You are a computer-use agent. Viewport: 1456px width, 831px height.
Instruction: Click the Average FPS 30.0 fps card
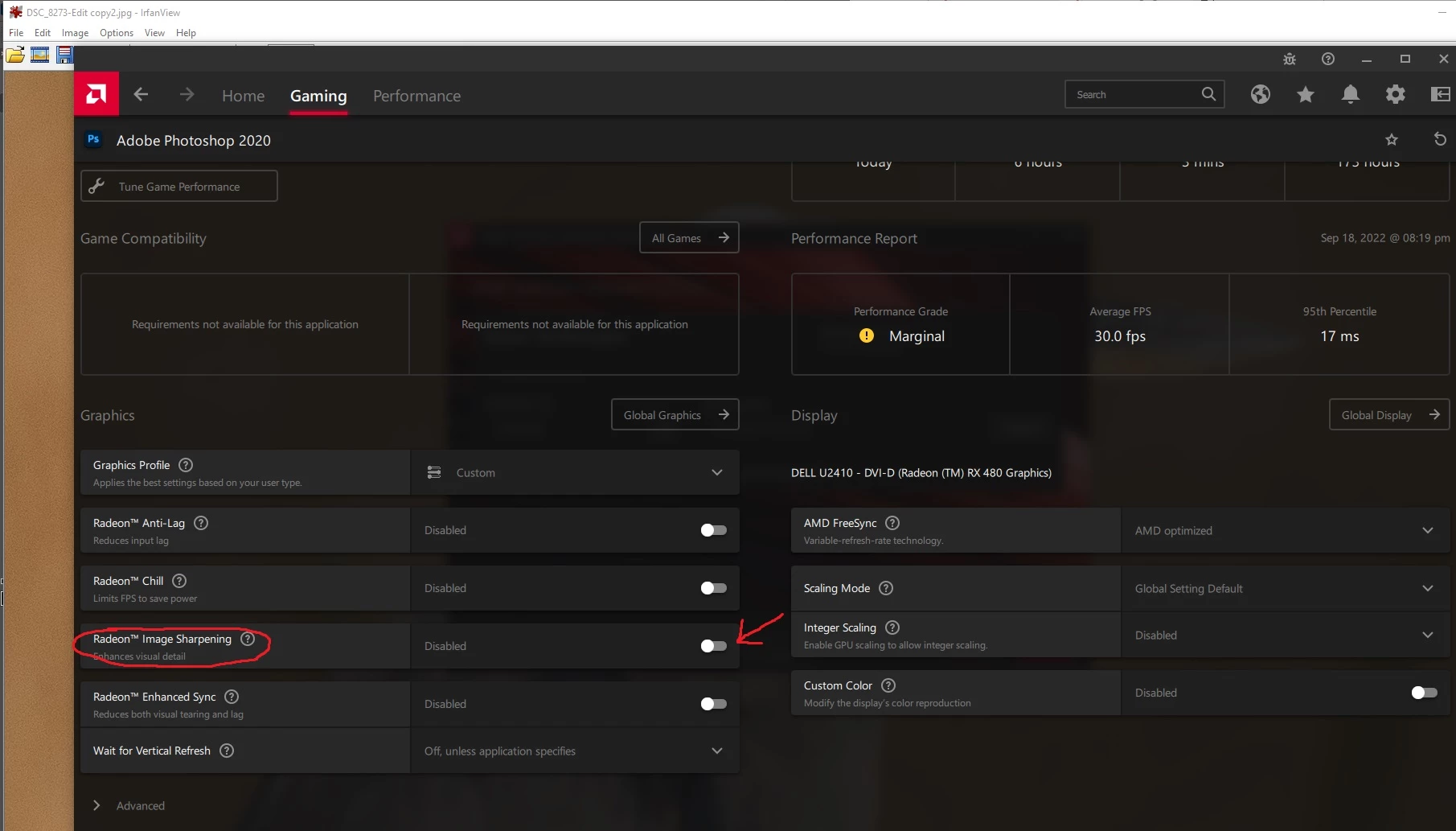coord(1120,324)
